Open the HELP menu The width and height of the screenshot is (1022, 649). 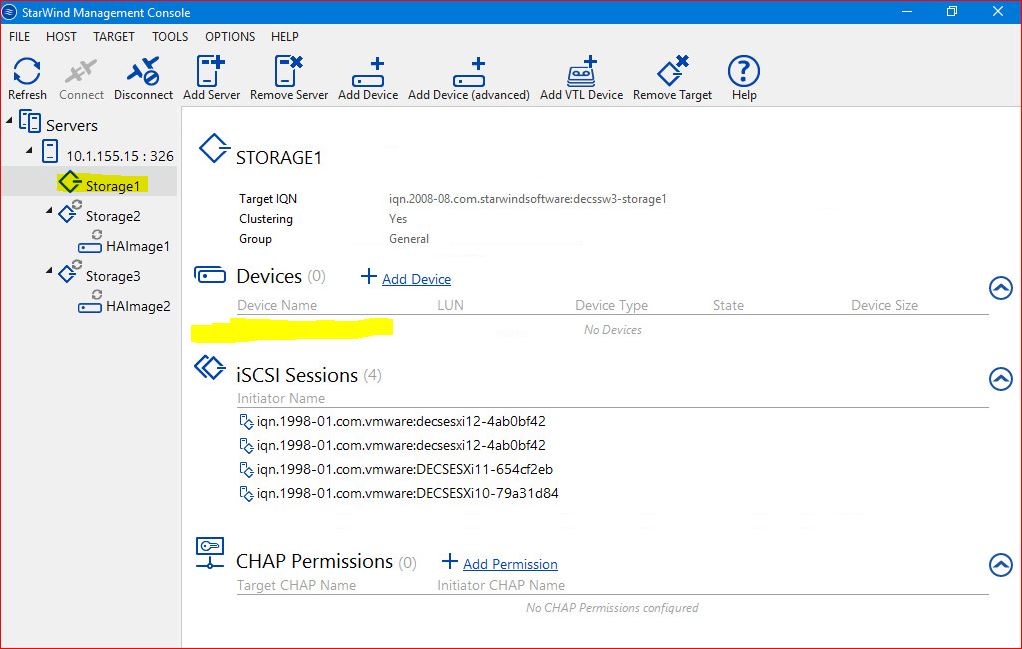point(285,36)
